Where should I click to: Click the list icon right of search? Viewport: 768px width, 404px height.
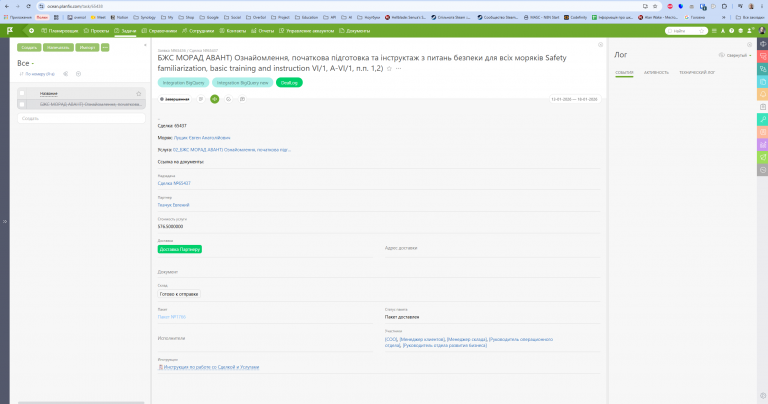tap(714, 31)
